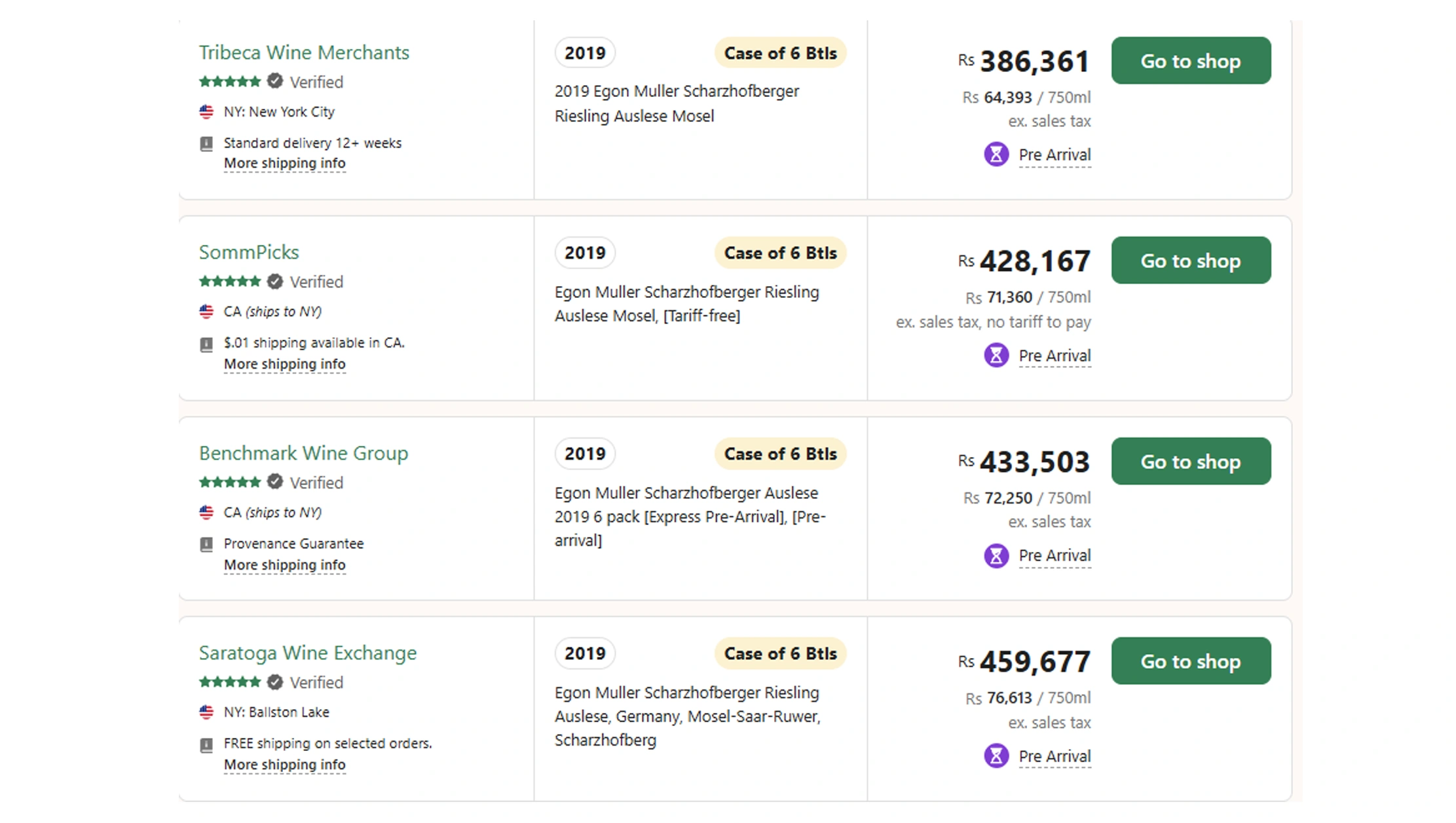Screen dimensions: 1456x823
Task: Click the verified badge icon for SommPicks
Action: pyautogui.click(x=275, y=282)
